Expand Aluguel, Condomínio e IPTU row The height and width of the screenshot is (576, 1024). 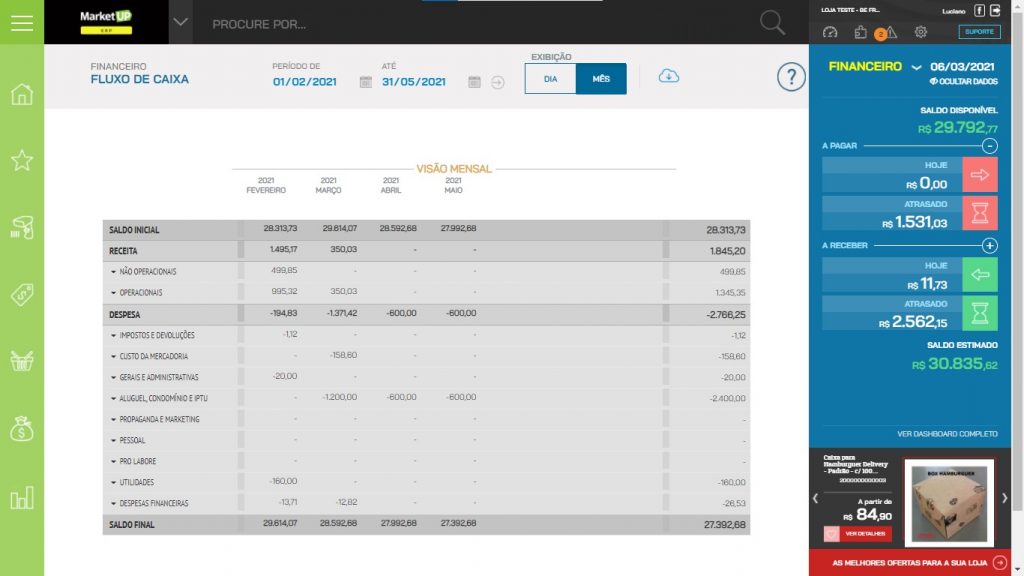113,398
